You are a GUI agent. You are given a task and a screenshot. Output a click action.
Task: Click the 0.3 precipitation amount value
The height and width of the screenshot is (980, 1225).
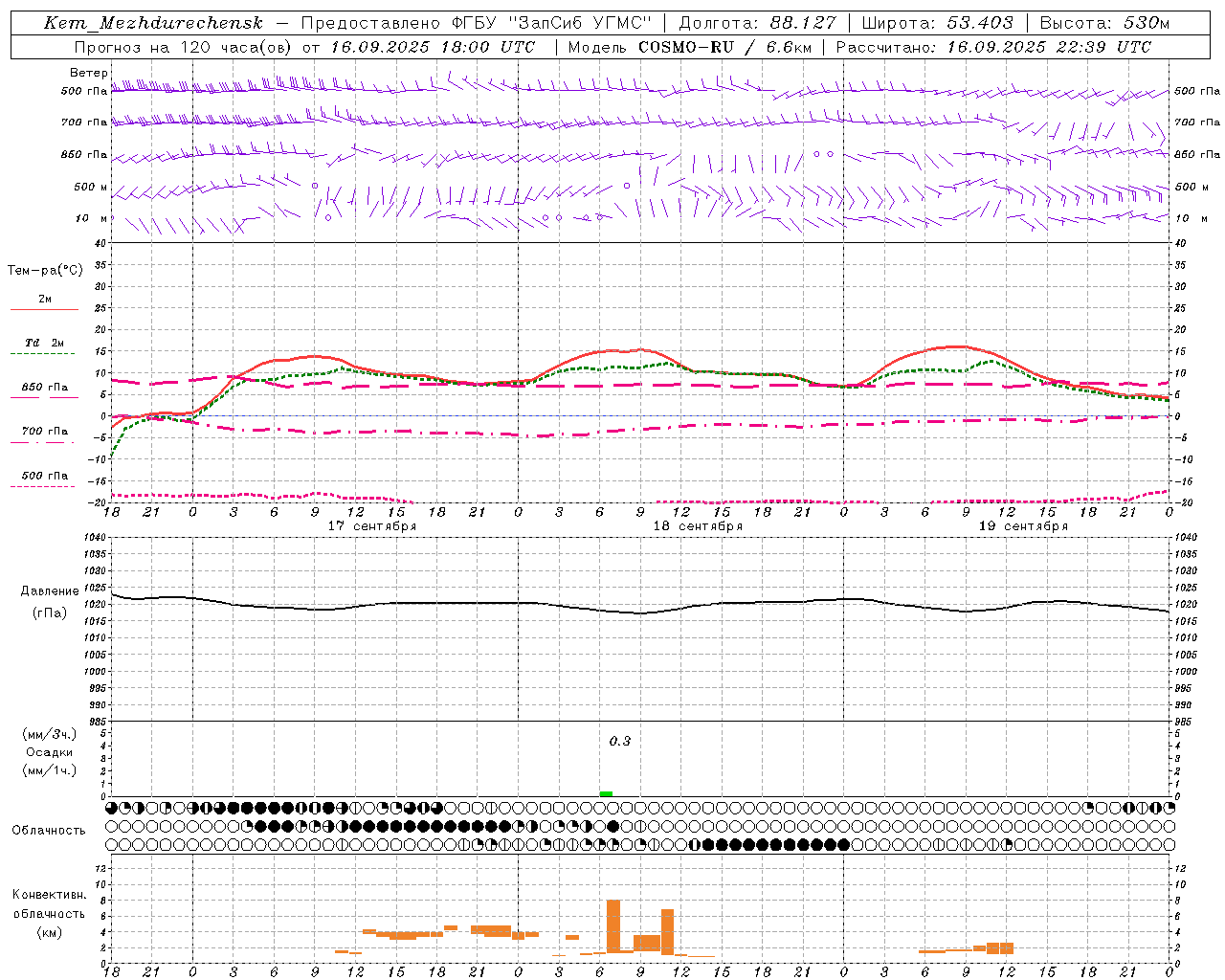coord(620,741)
